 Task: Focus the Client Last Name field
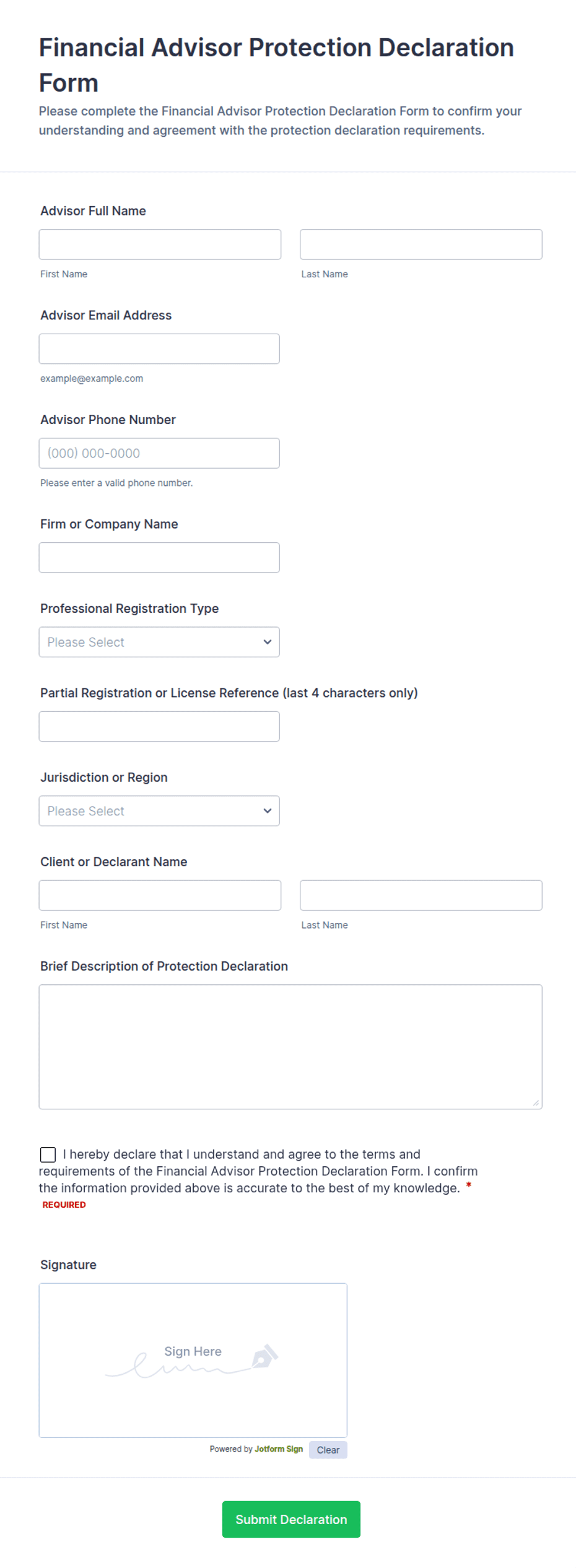tap(421, 895)
